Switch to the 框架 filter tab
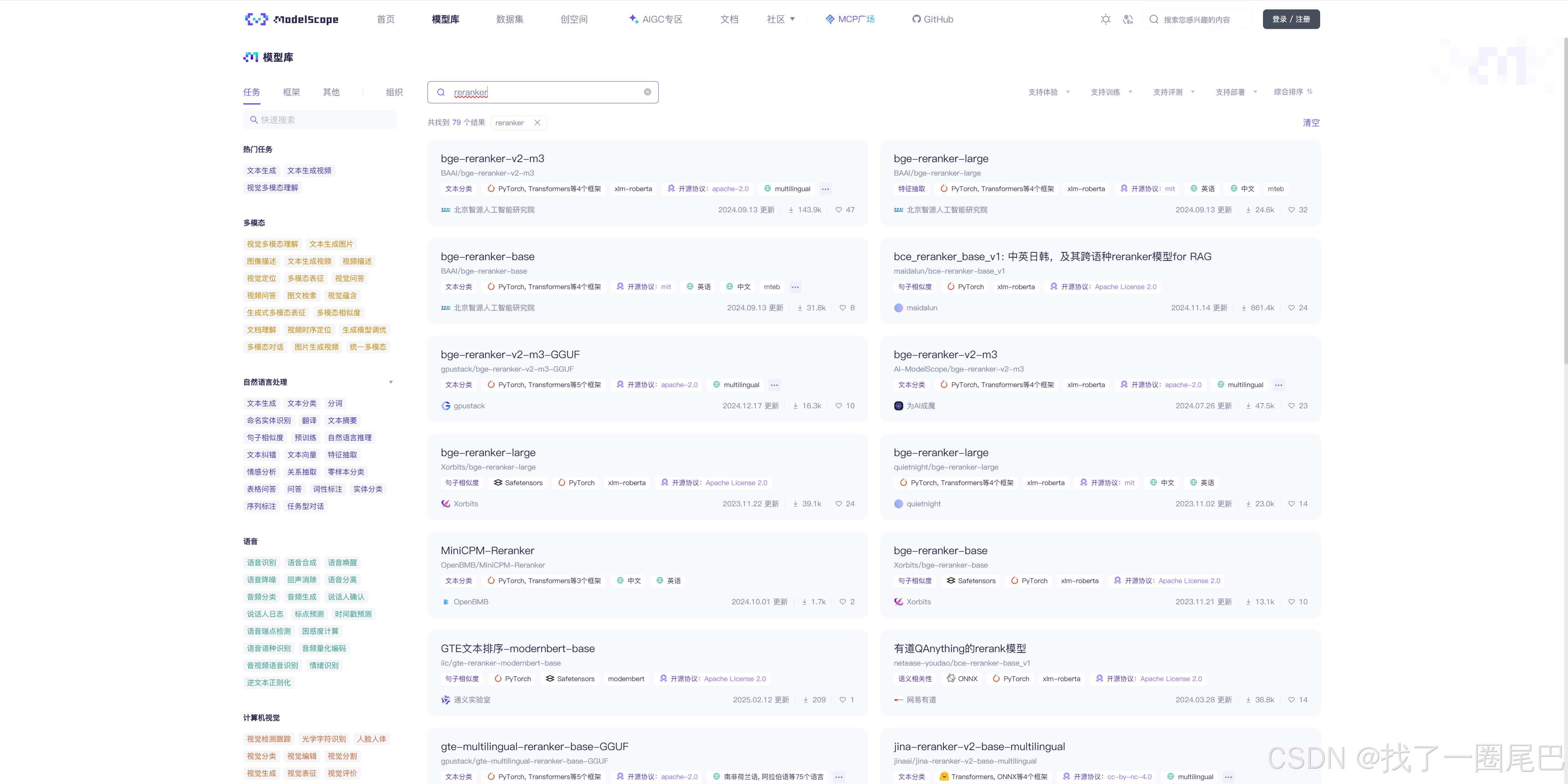Viewport: 1568px width, 784px height. tap(291, 93)
